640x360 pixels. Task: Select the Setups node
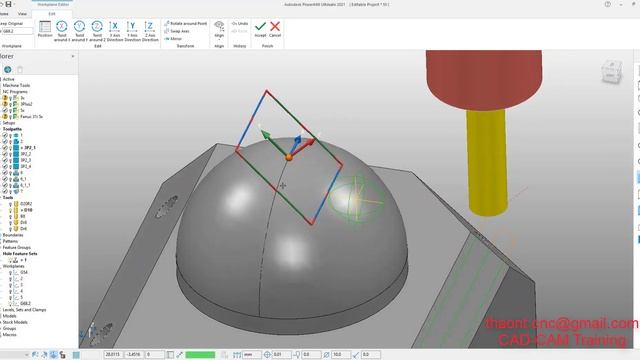(9, 123)
